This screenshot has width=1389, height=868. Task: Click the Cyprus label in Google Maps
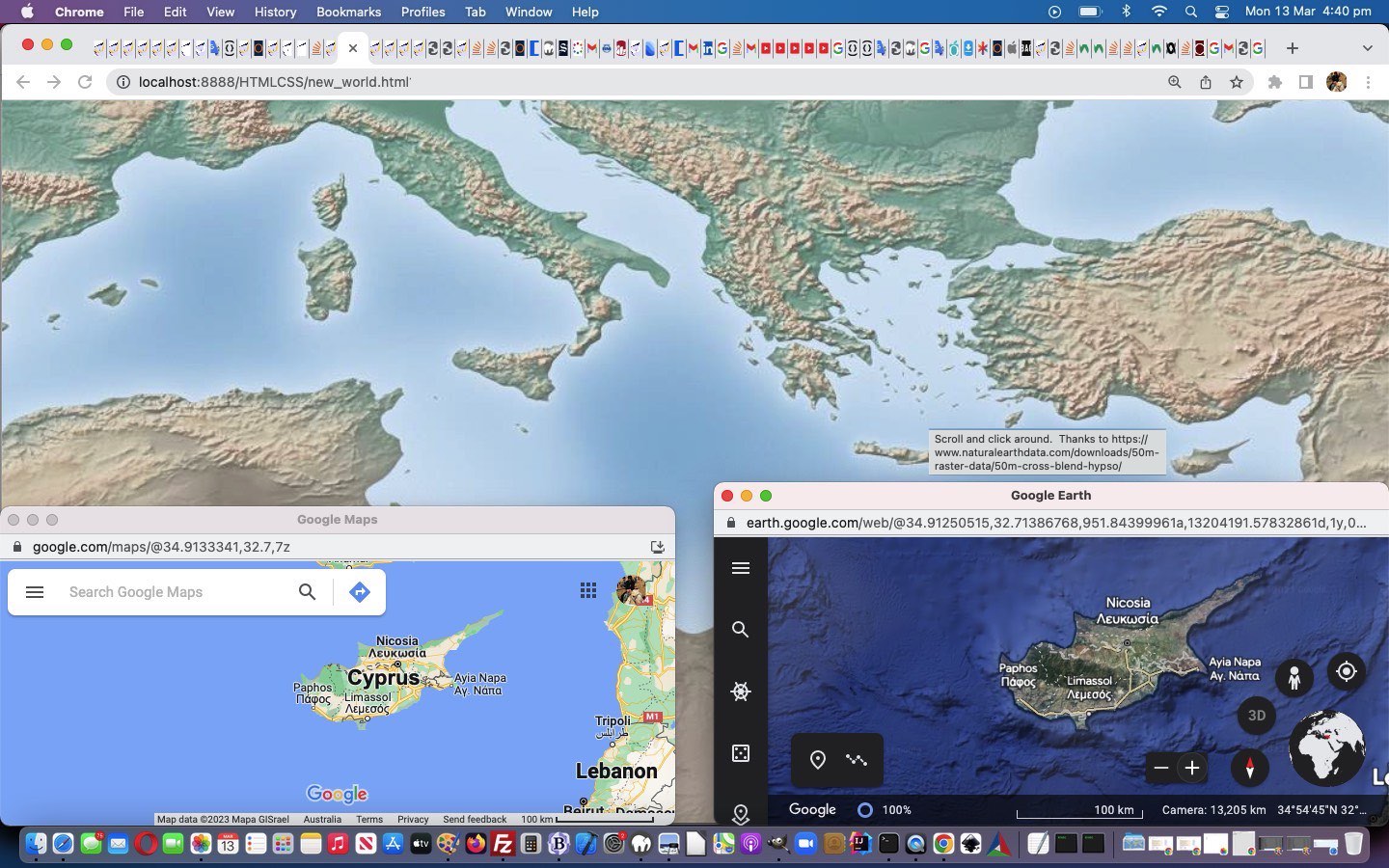pos(383,677)
